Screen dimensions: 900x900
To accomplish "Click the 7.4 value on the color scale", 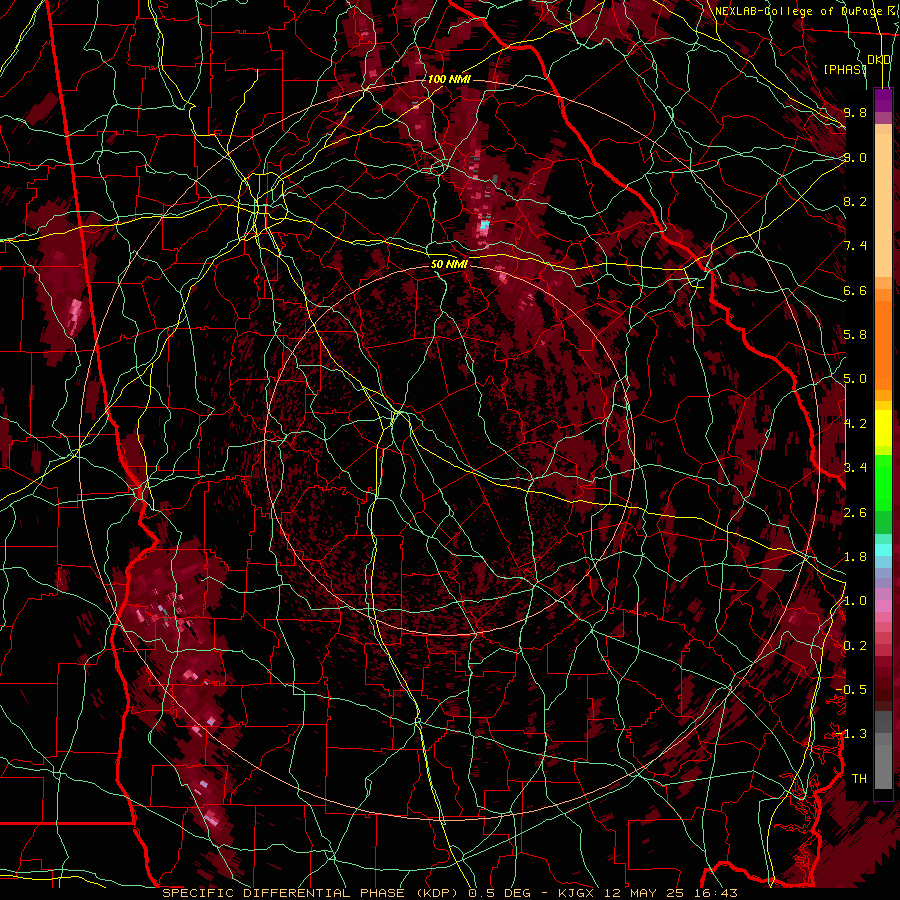I will [x=855, y=246].
